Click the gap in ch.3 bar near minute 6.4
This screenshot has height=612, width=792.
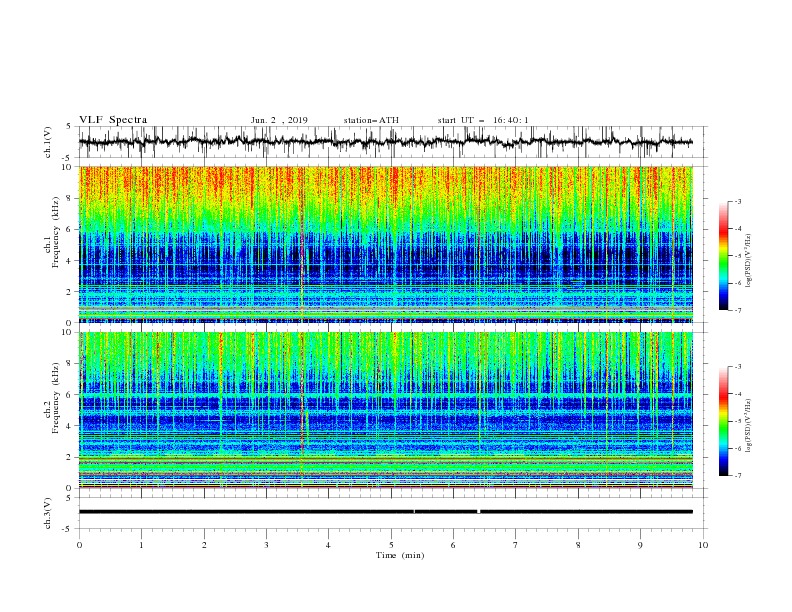click(x=478, y=512)
